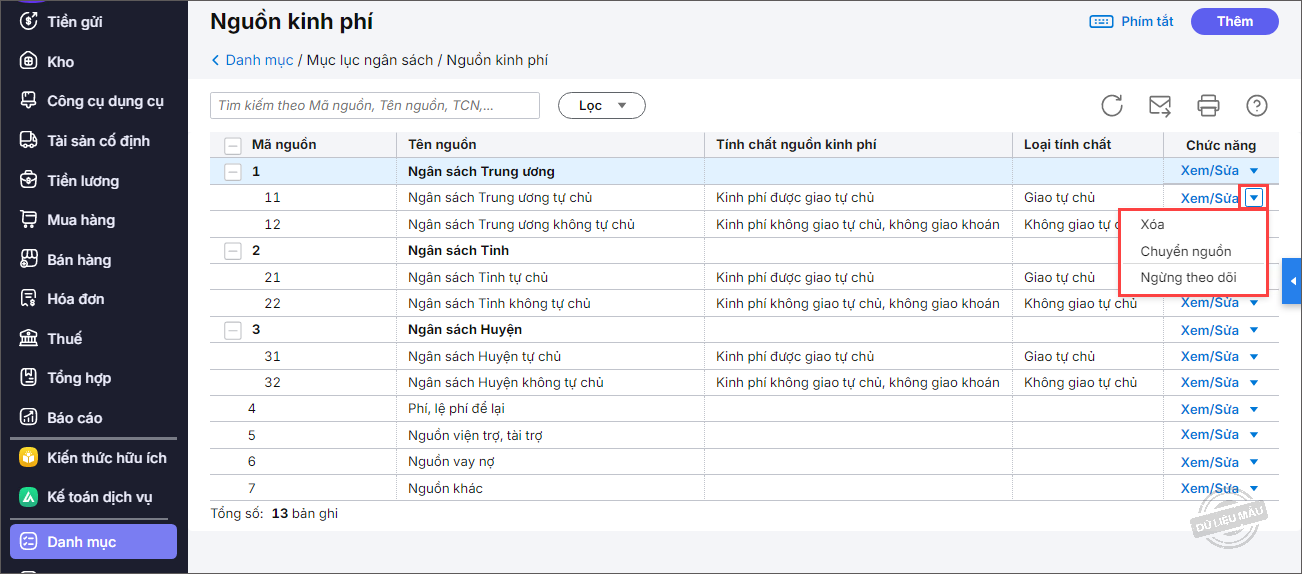Click the search field for Mã nguồn

pos(375,105)
